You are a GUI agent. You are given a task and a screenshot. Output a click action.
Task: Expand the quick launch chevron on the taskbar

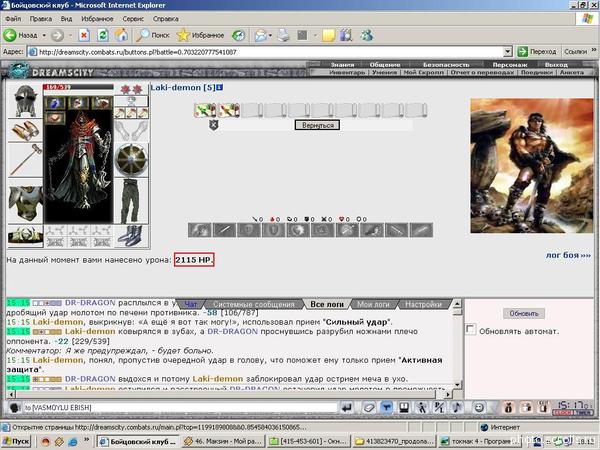click(86, 440)
